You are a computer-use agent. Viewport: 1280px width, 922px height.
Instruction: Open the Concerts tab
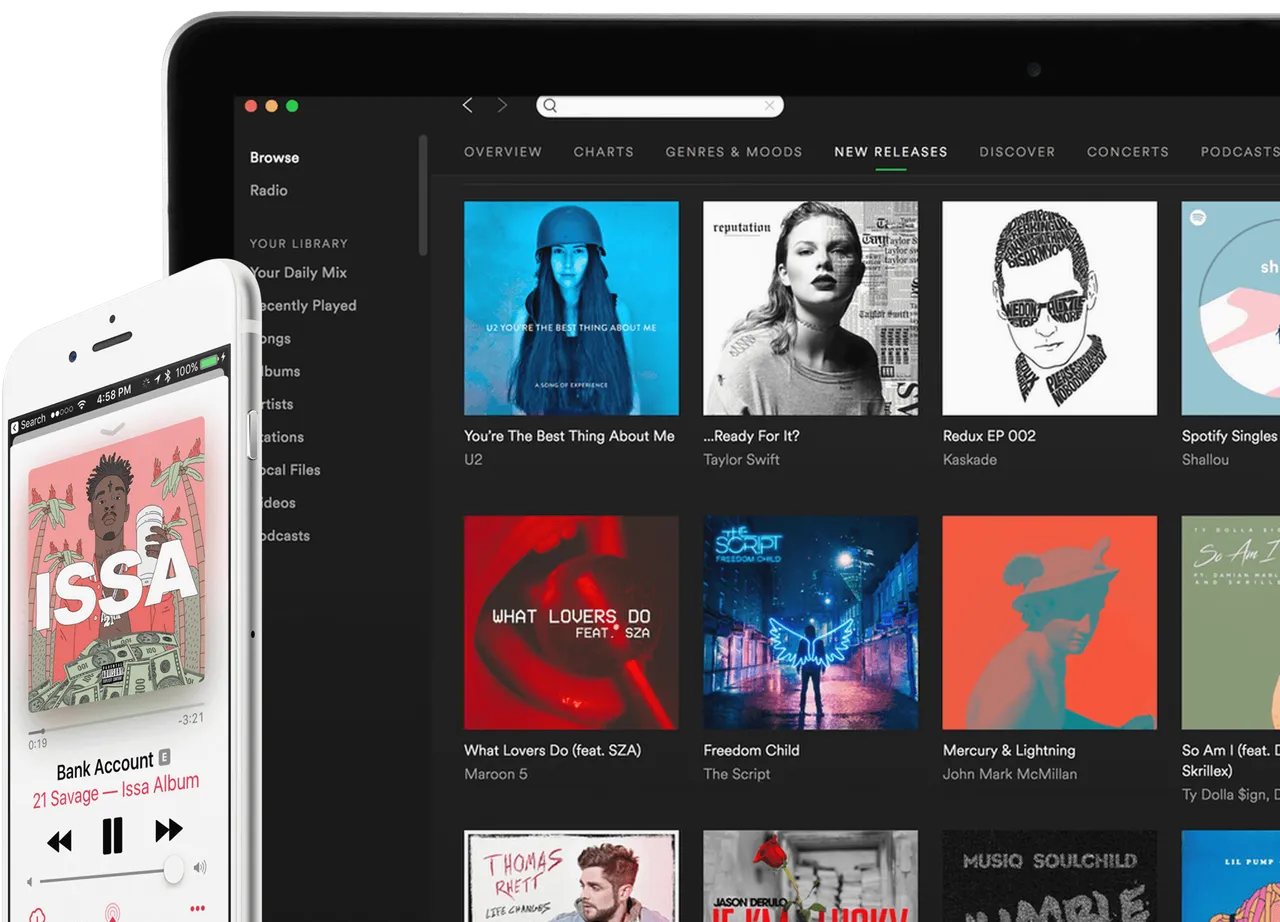pos(1128,152)
